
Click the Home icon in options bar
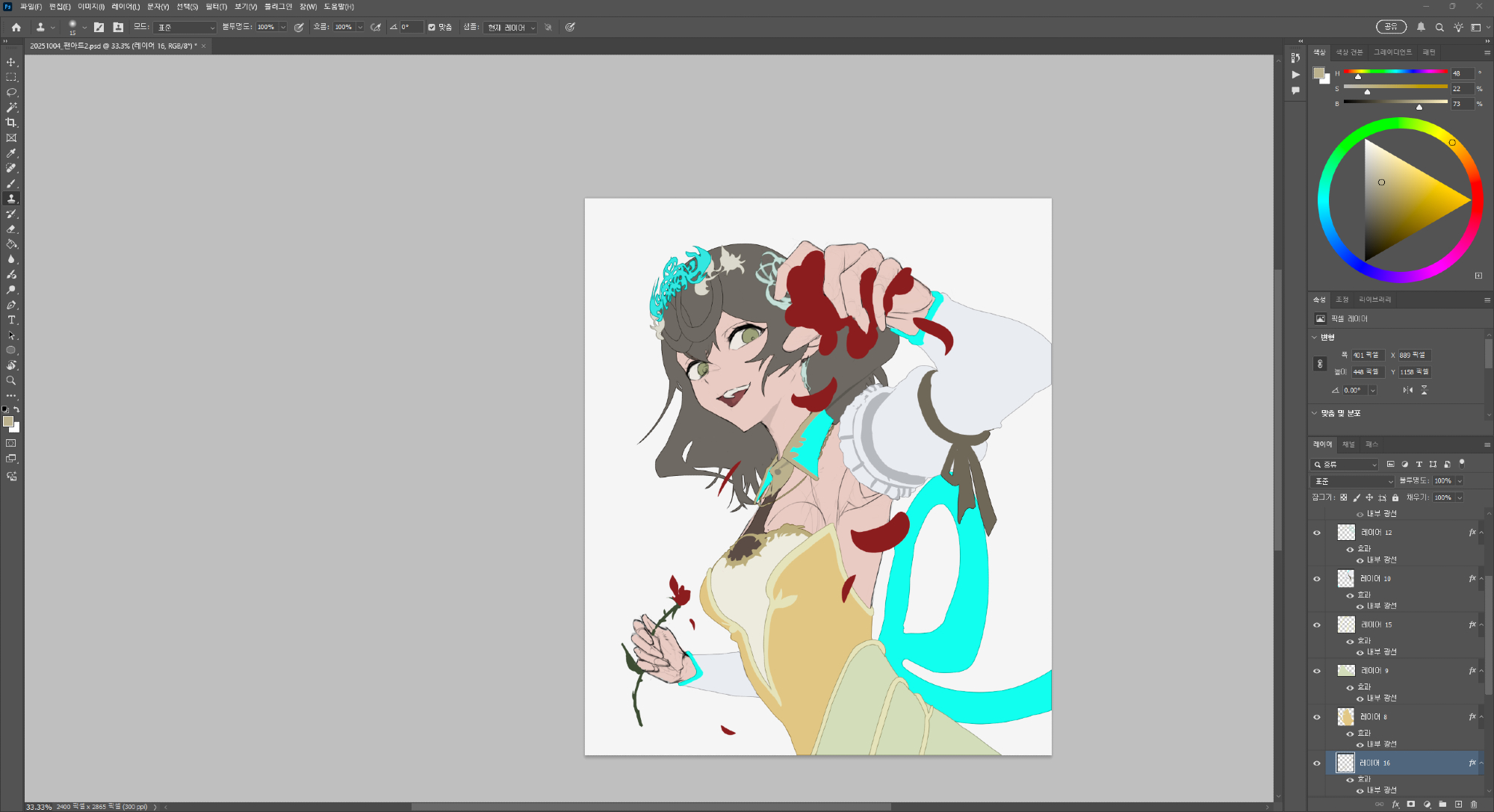coord(16,27)
